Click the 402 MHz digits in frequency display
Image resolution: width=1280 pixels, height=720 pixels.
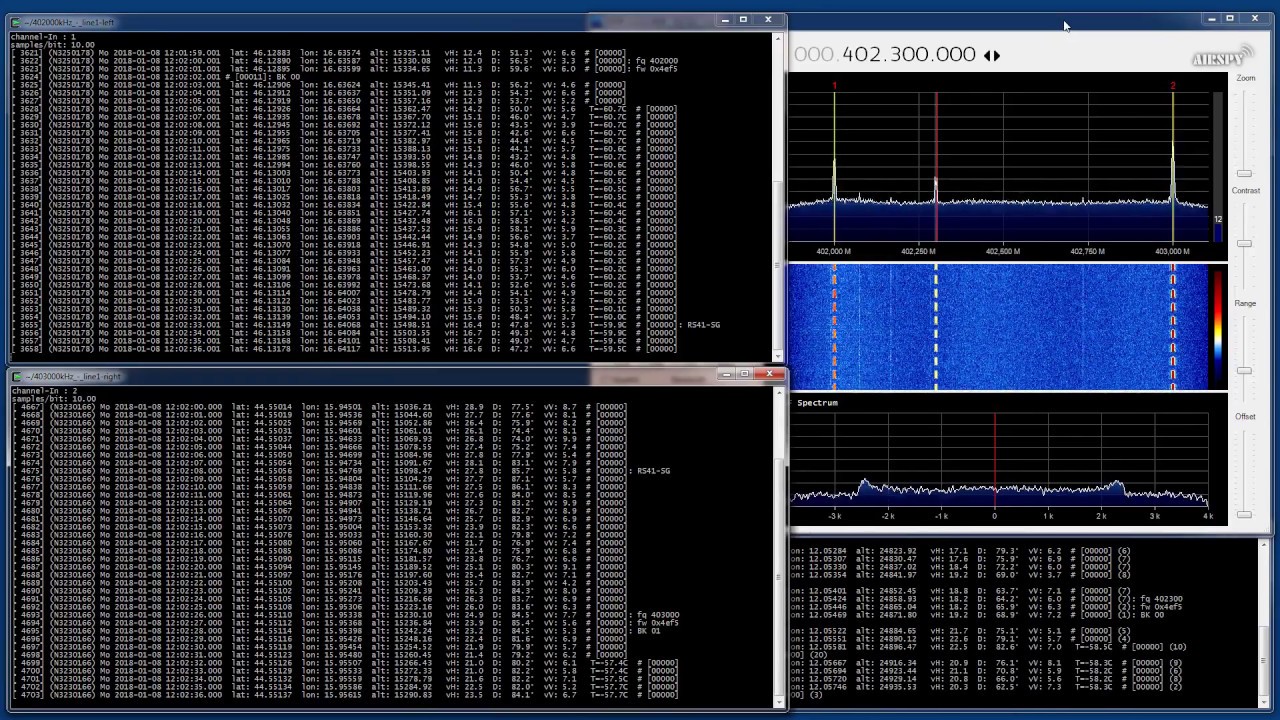[x=860, y=55]
